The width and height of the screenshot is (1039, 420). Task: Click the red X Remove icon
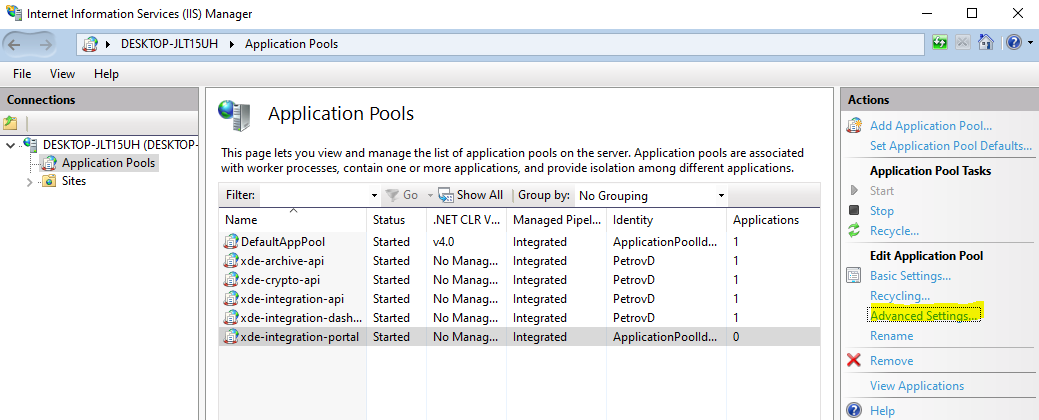(x=855, y=360)
